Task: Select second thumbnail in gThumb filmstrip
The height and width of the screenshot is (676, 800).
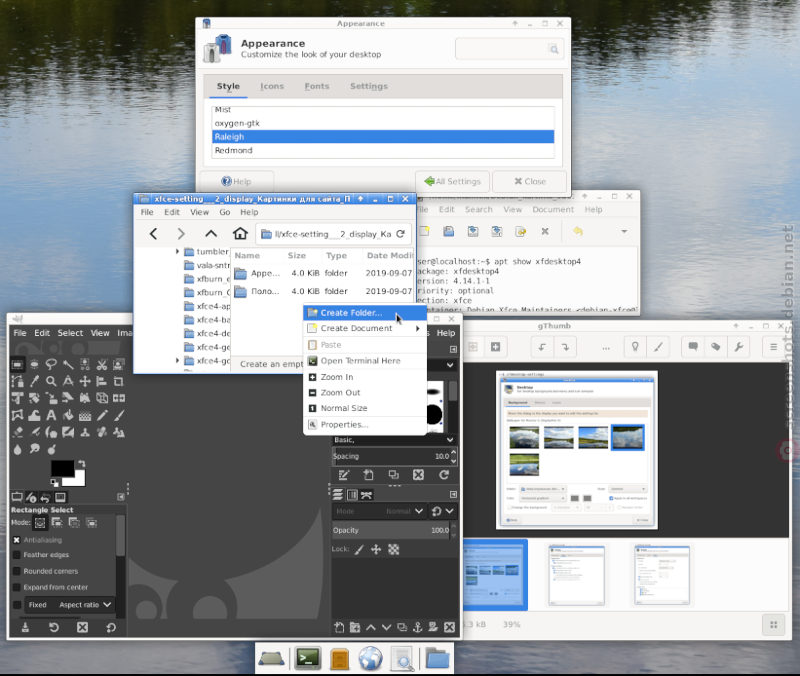Action: pos(577,574)
